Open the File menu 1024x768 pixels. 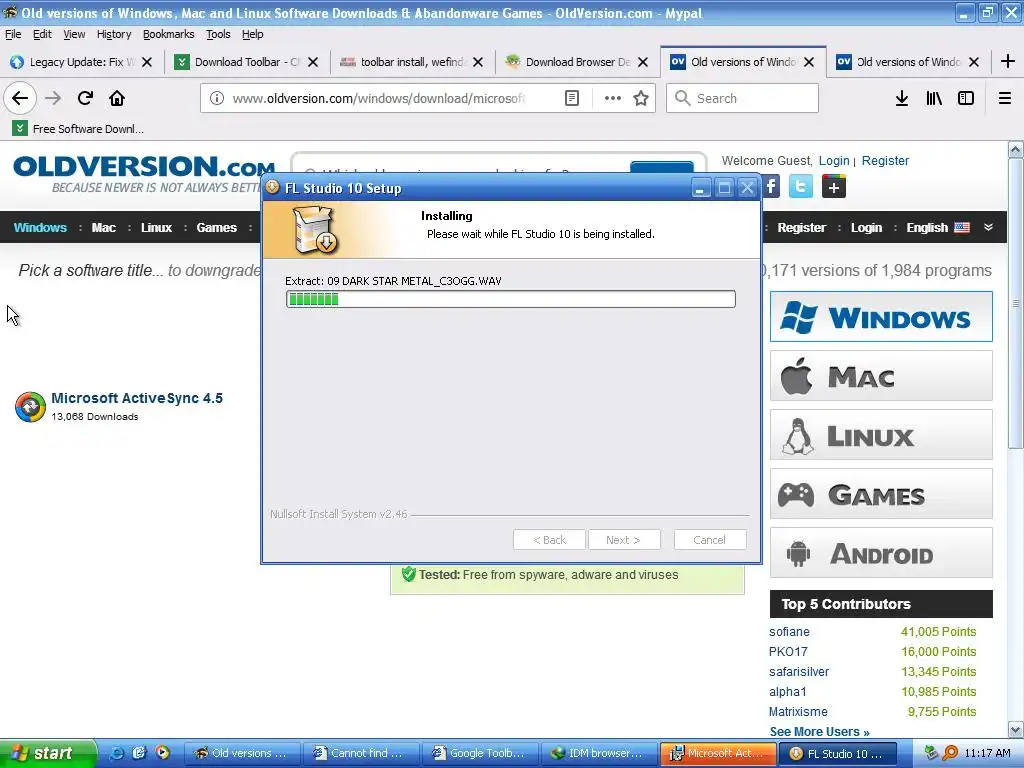pos(13,34)
